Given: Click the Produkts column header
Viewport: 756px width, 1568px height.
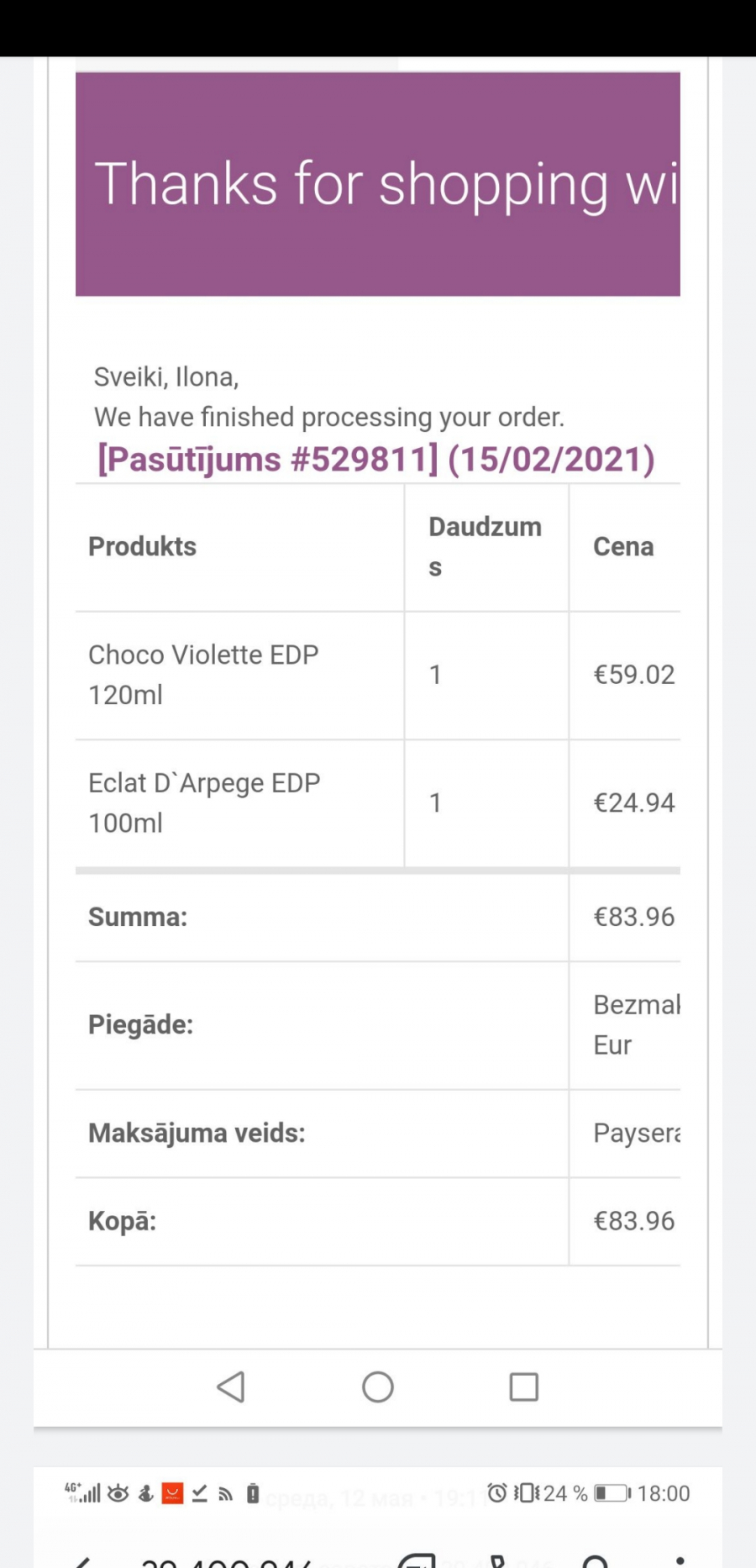Looking at the screenshot, I should click(x=142, y=546).
